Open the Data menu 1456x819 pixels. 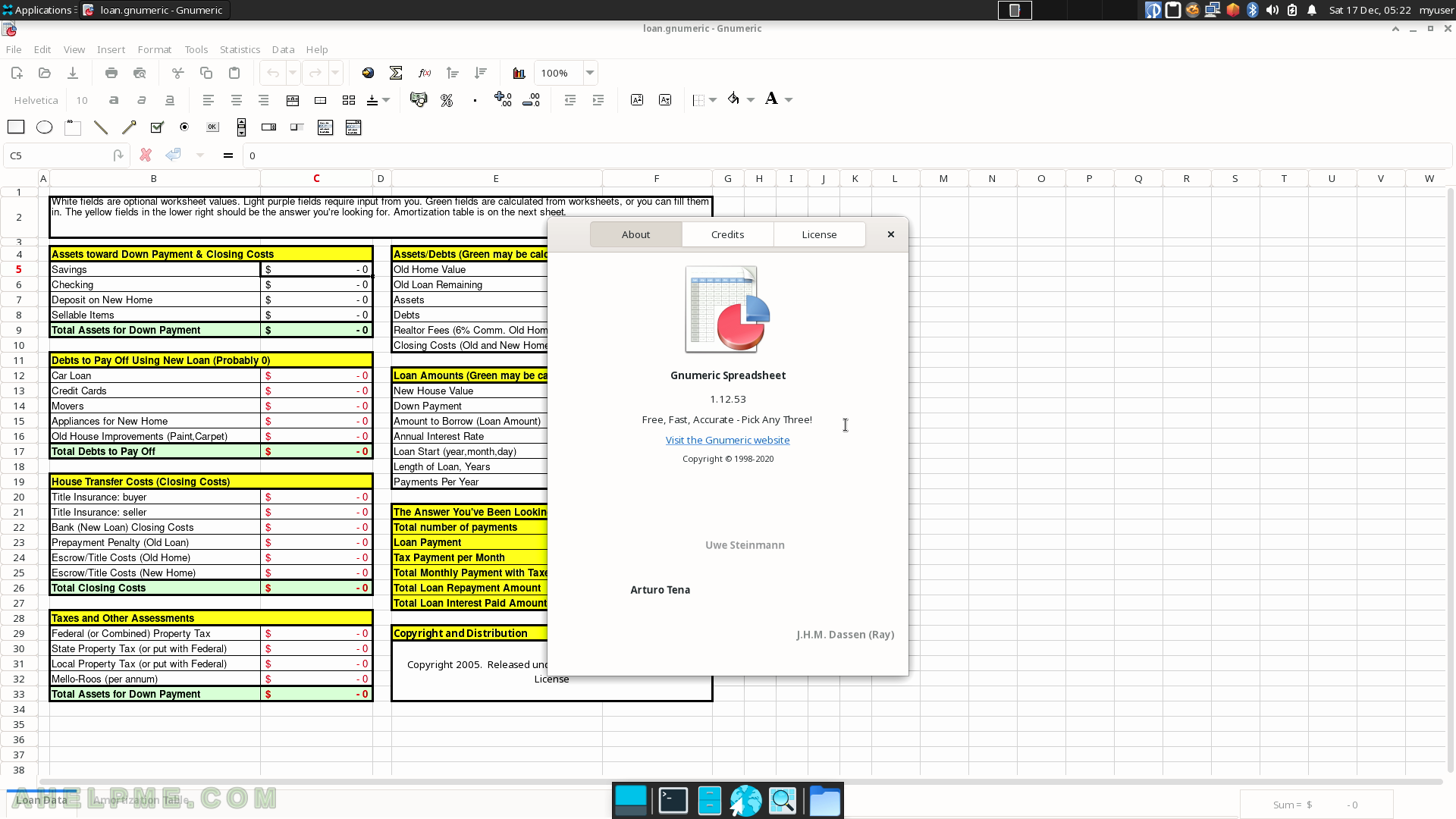[283, 49]
